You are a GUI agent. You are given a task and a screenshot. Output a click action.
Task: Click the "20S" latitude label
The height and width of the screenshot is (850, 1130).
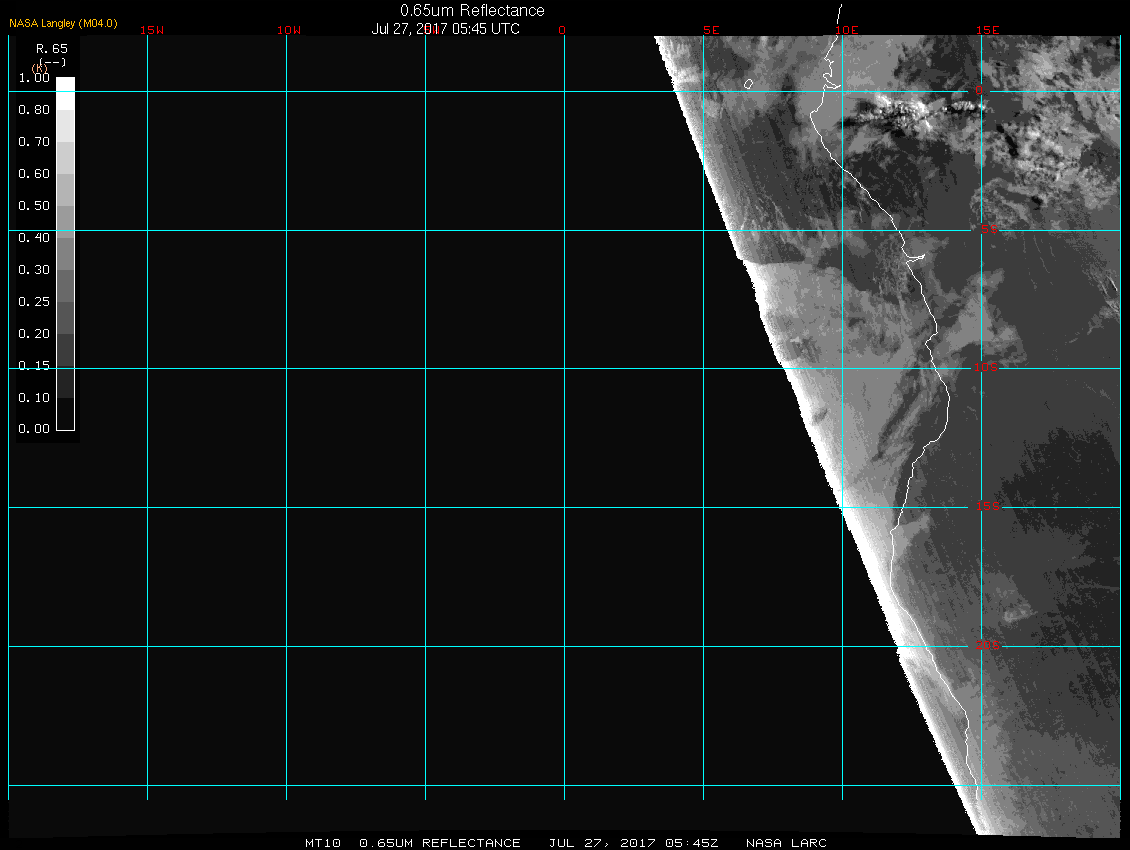click(x=988, y=645)
